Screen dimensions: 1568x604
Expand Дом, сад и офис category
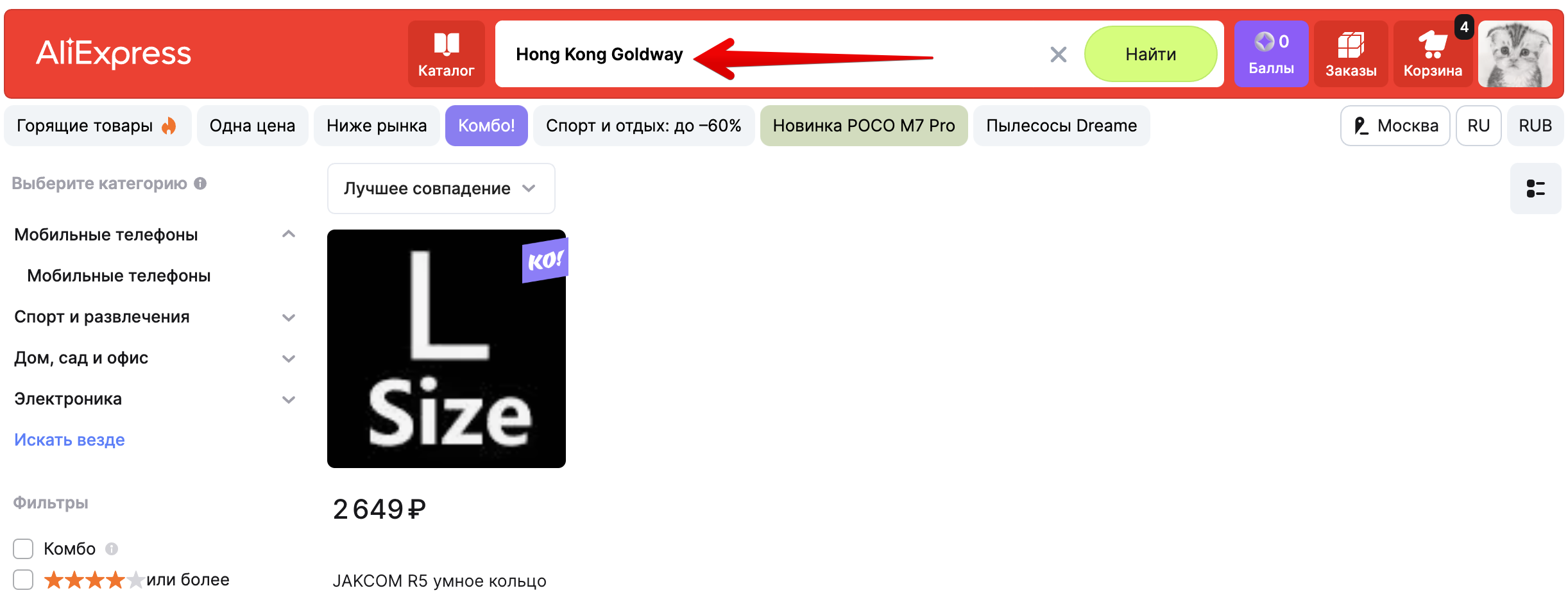pos(289,358)
